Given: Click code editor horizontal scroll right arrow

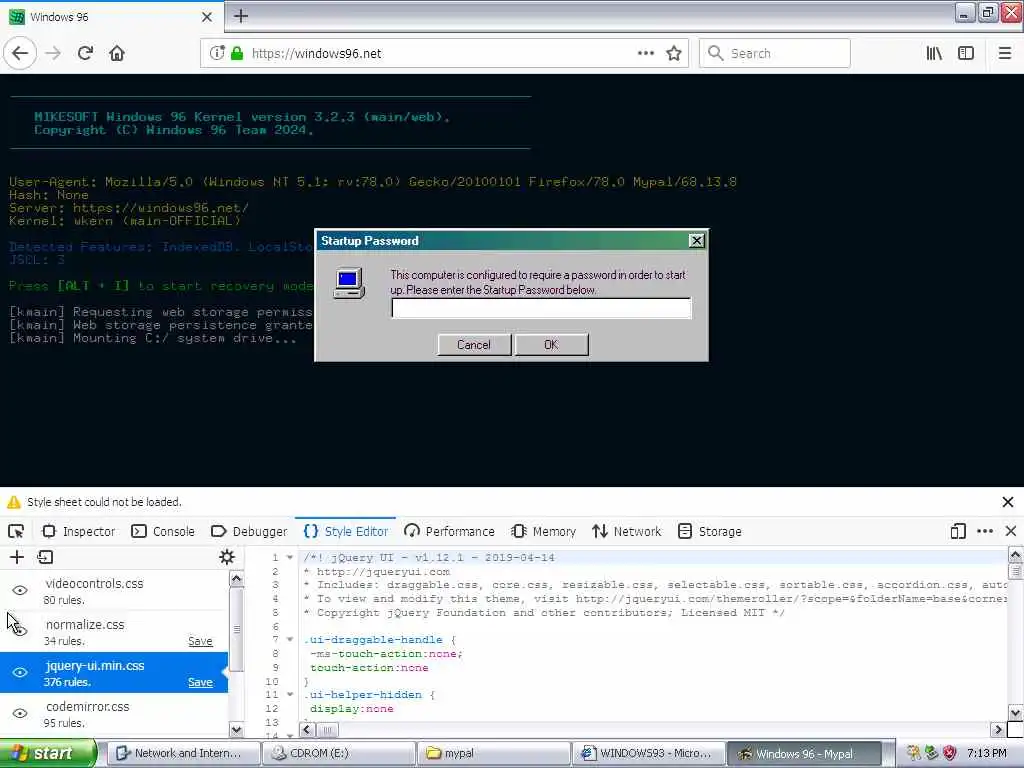Looking at the screenshot, I should 998,730.
